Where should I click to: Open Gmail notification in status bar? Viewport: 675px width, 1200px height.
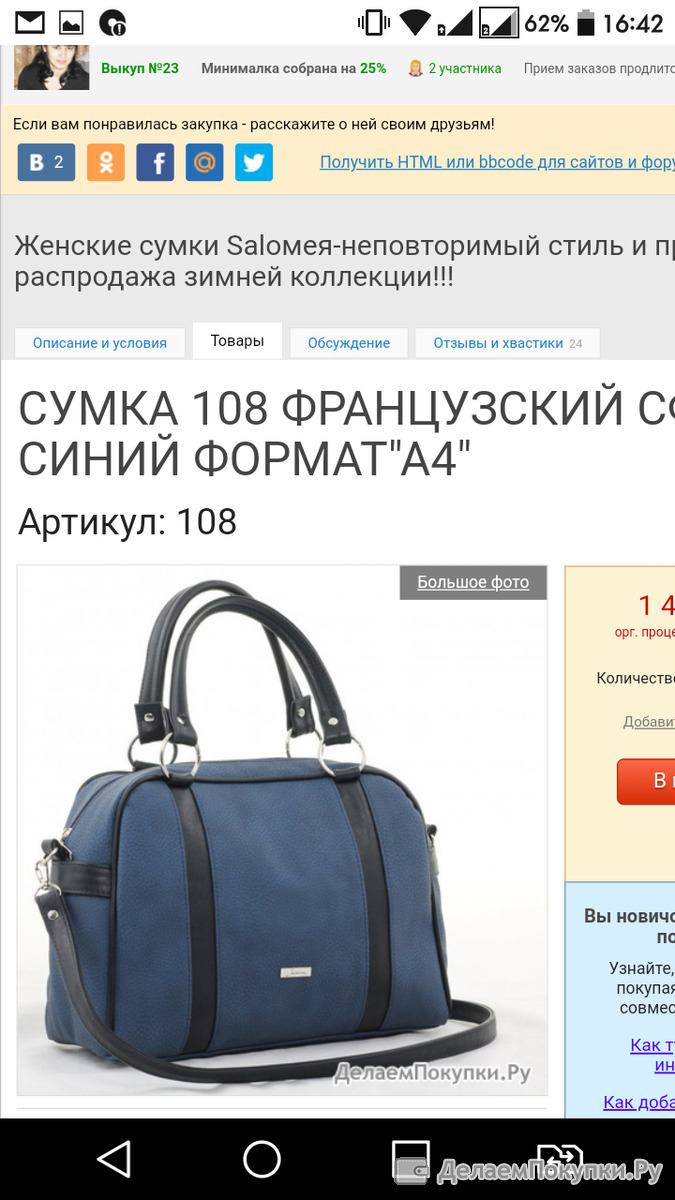30,22
